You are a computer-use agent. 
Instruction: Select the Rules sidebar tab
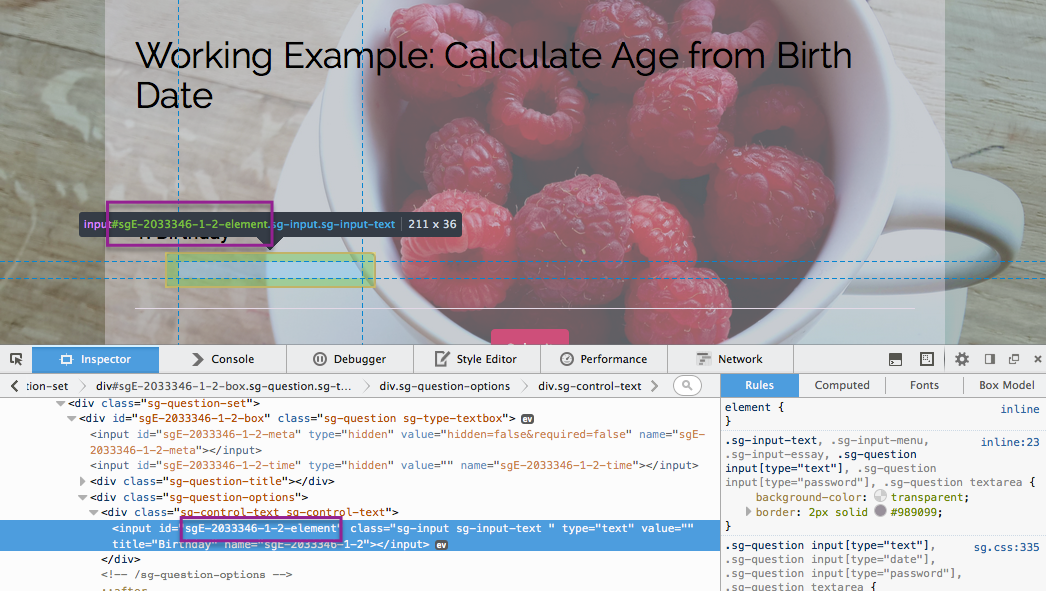coord(760,385)
